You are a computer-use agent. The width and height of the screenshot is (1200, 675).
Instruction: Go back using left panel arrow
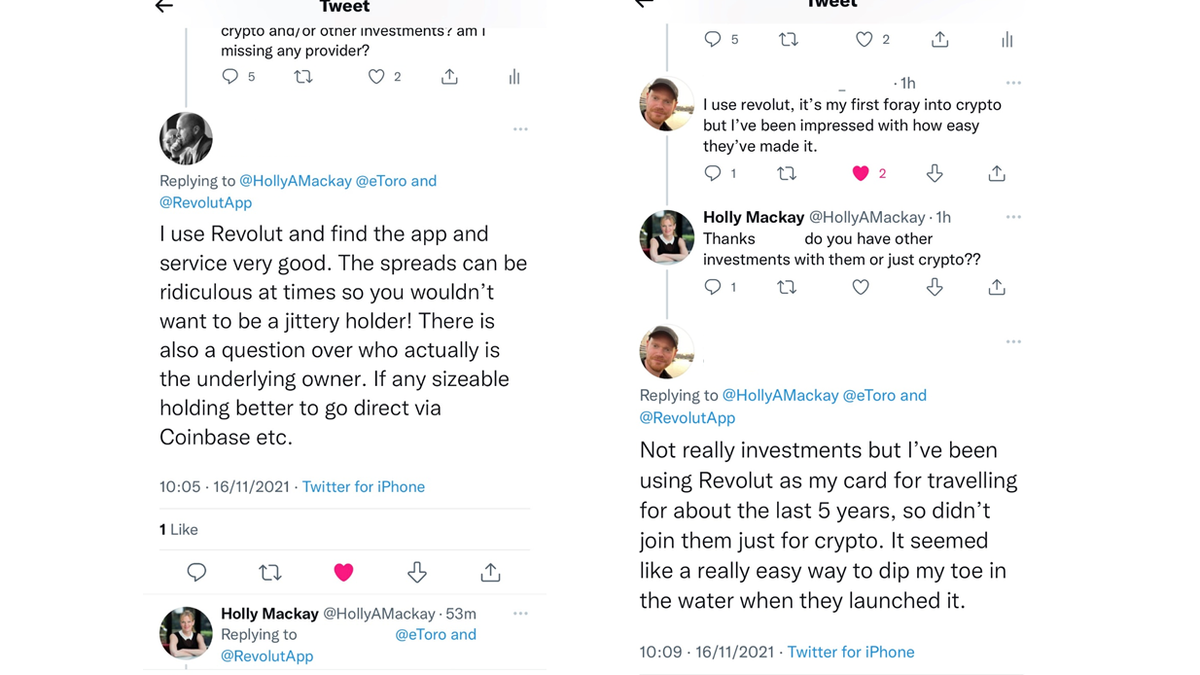tap(164, 6)
